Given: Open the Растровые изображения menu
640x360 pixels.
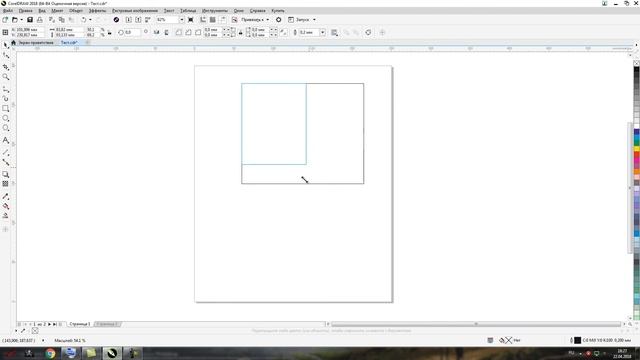Looking at the screenshot, I should 135,11.
